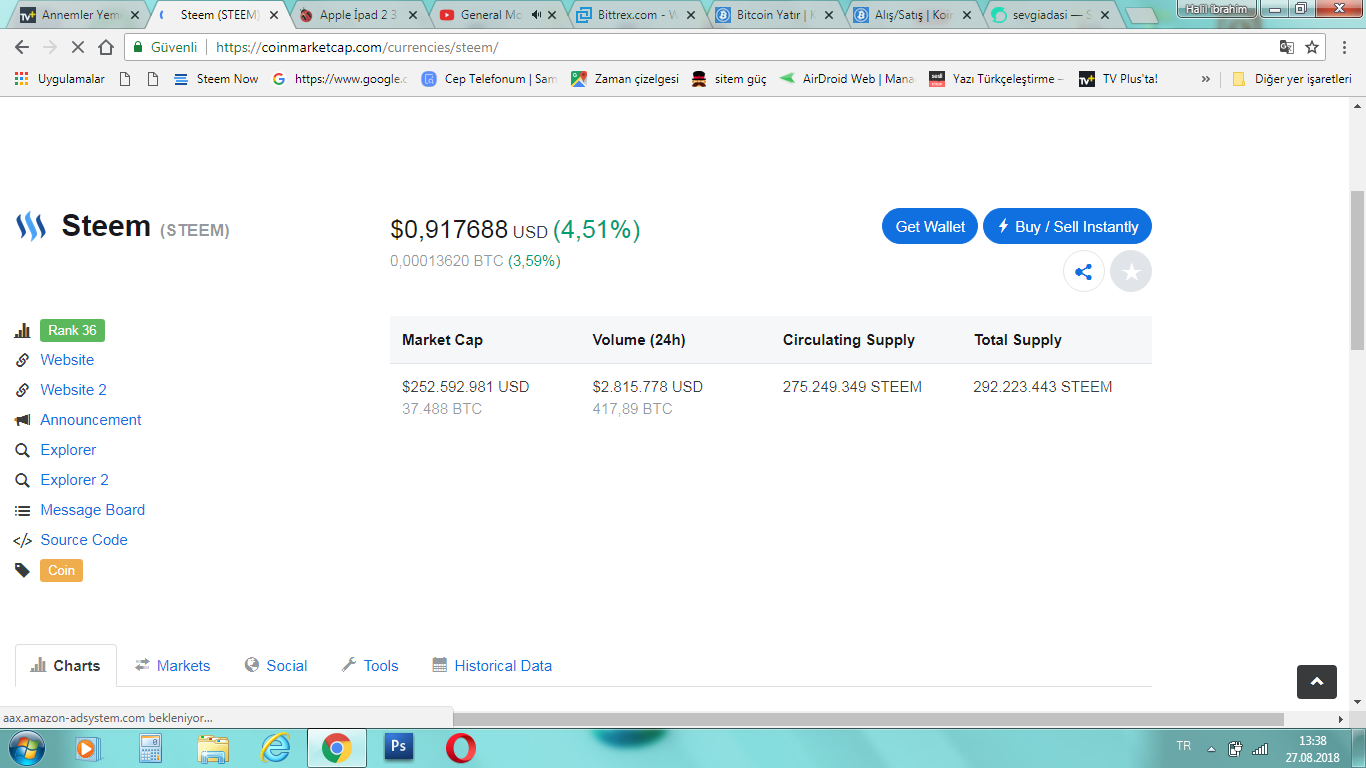Open Photoshop from the taskbar
Image resolution: width=1366 pixels, height=768 pixels.
(398, 748)
